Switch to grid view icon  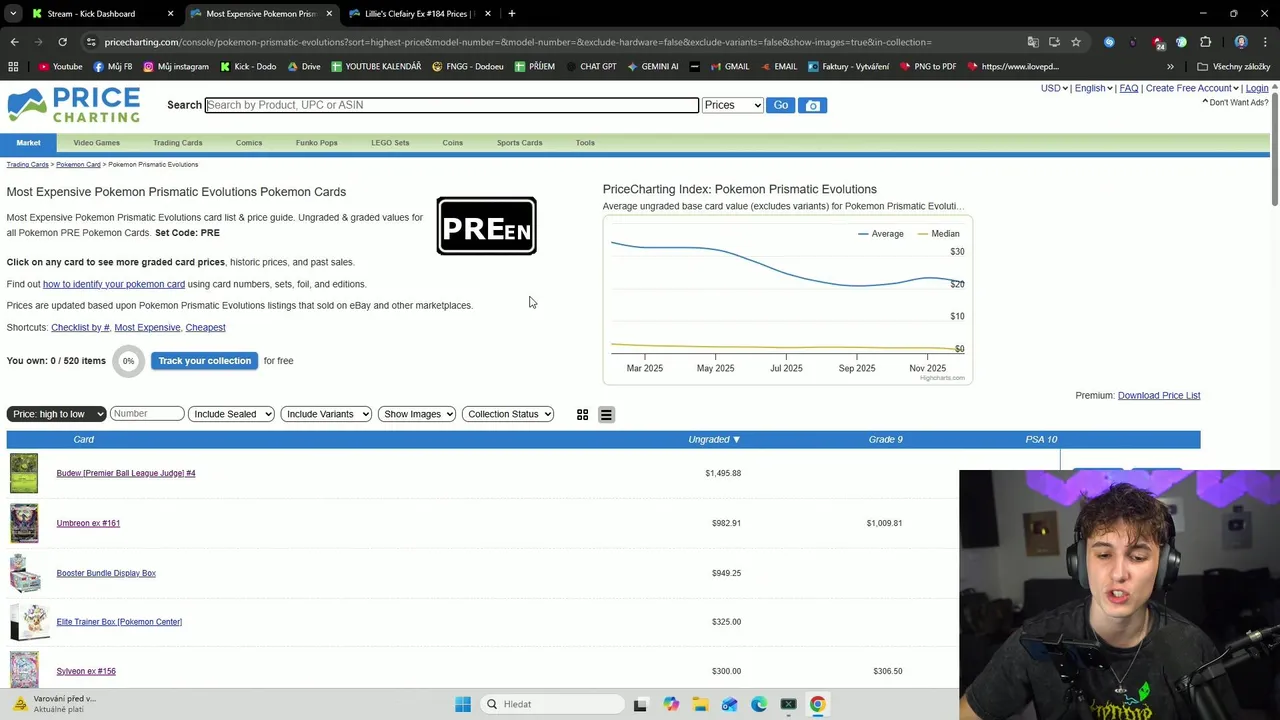click(x=582, y=414)
